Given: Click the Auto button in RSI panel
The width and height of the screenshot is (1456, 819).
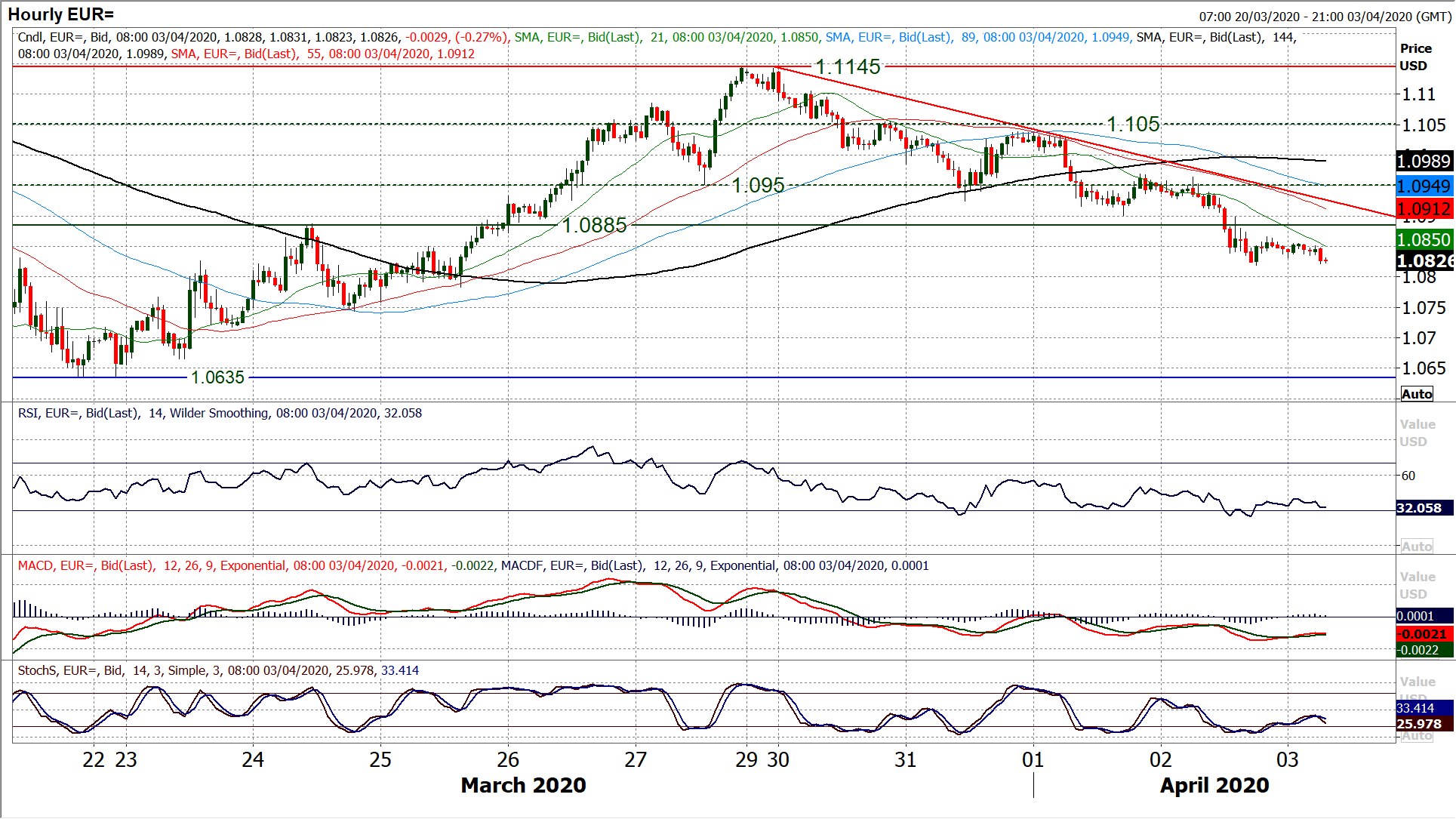Looking at the screenshot, I should coord(1417,547).
